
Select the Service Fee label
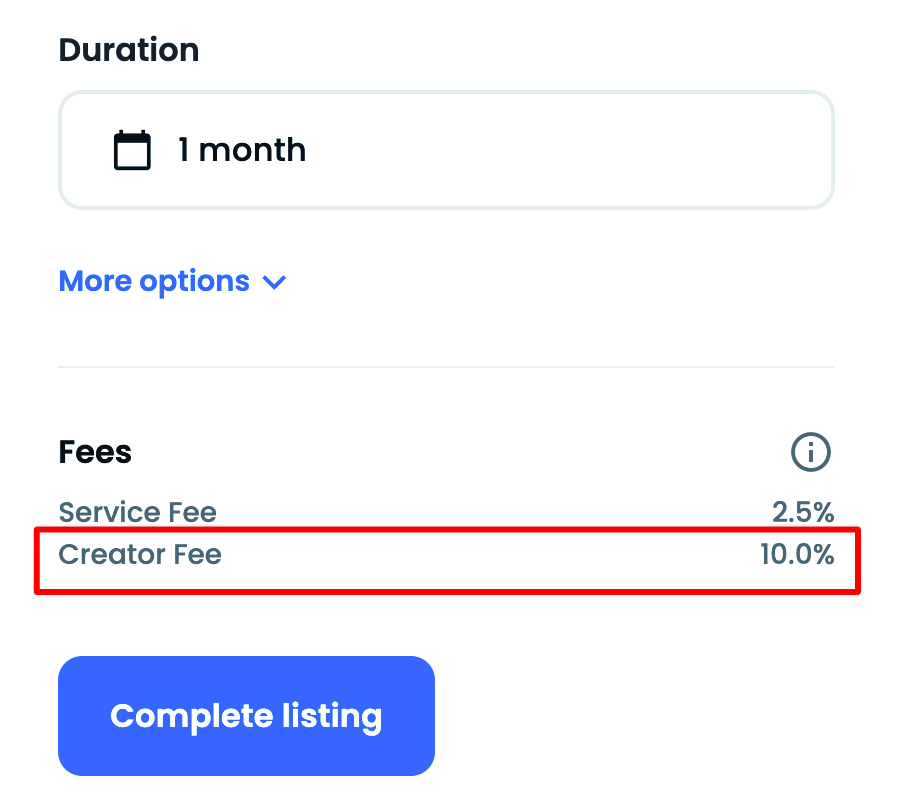pos(137,513)
